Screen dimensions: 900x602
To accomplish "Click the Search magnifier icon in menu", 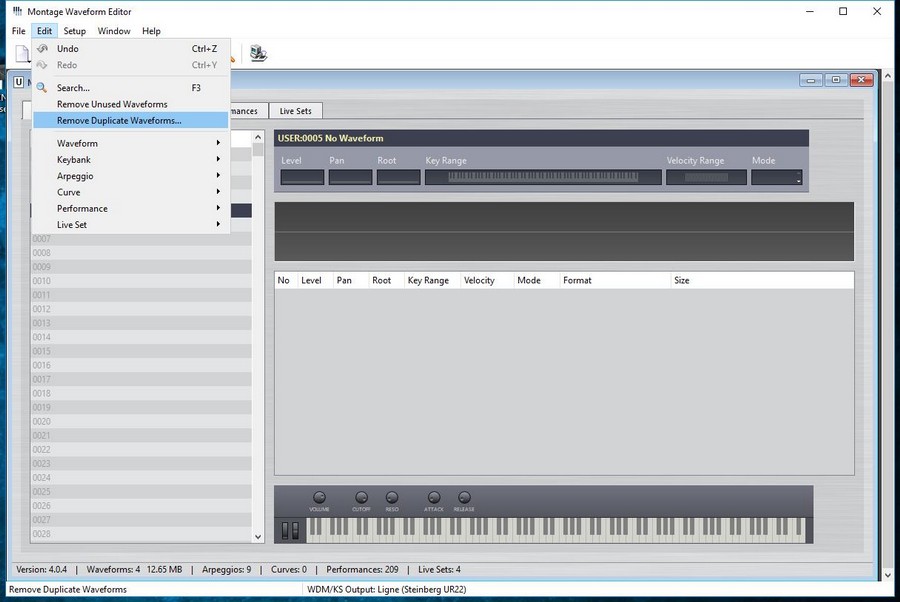I will (x=42, y=88).
